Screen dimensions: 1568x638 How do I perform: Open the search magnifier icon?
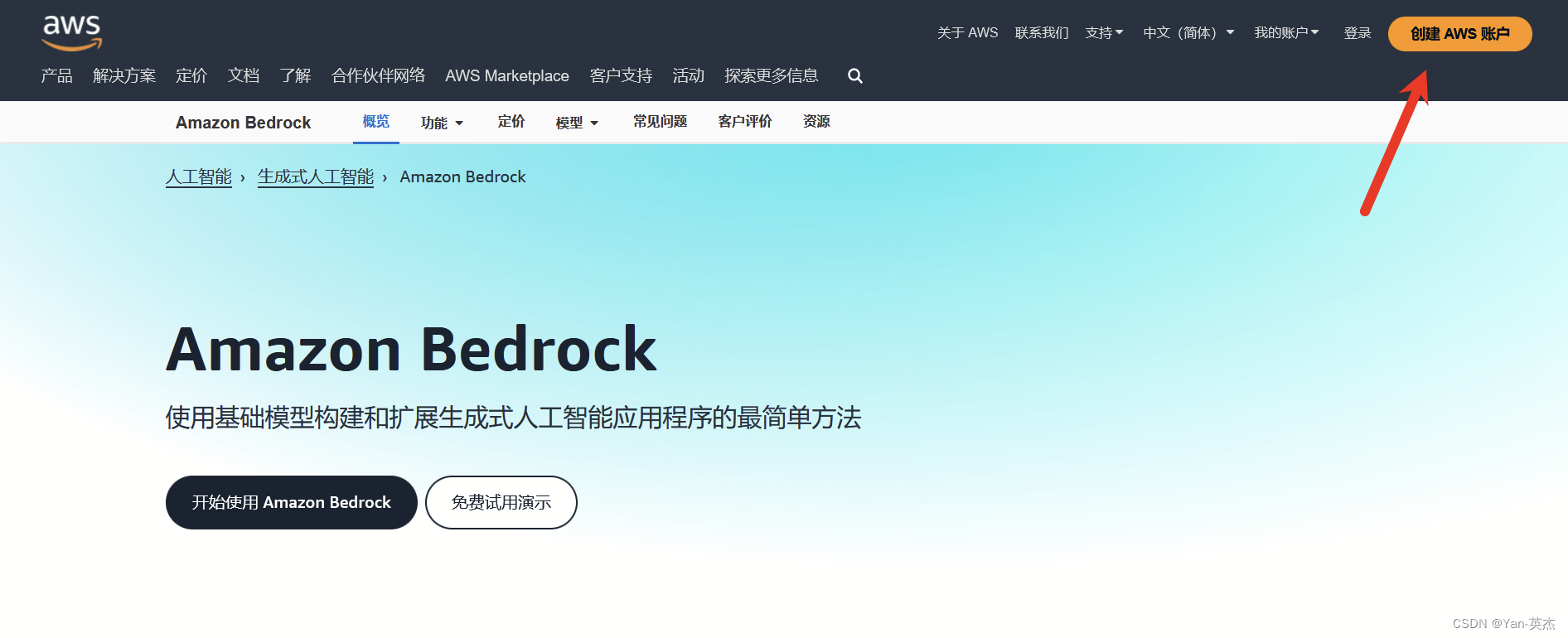click(855, 76)
